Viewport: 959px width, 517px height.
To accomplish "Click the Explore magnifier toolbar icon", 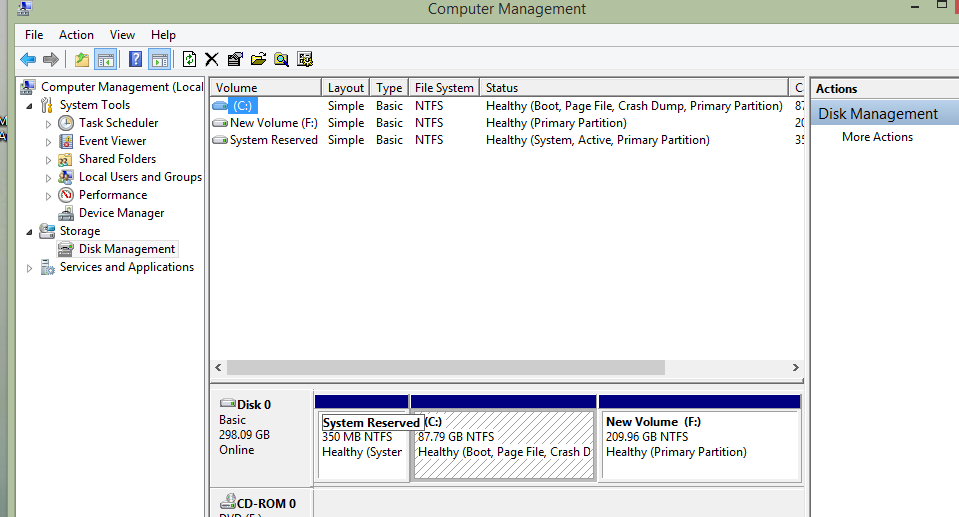I will [x=281, y=59].
